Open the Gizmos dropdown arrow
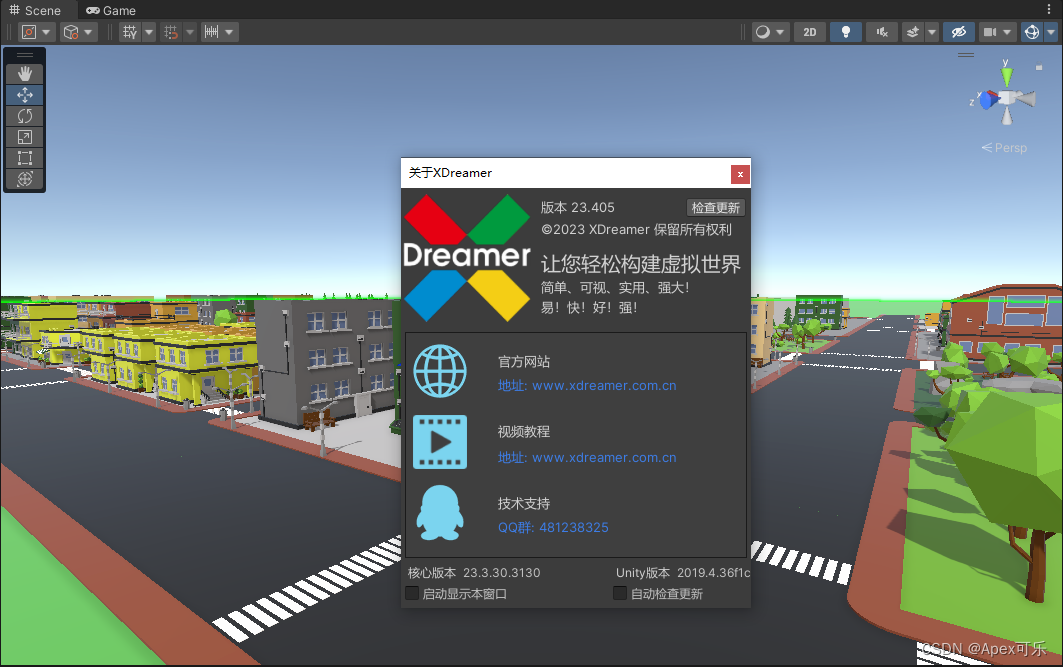This screenshot has height=667, width=1063. (x=1051, y=32)
